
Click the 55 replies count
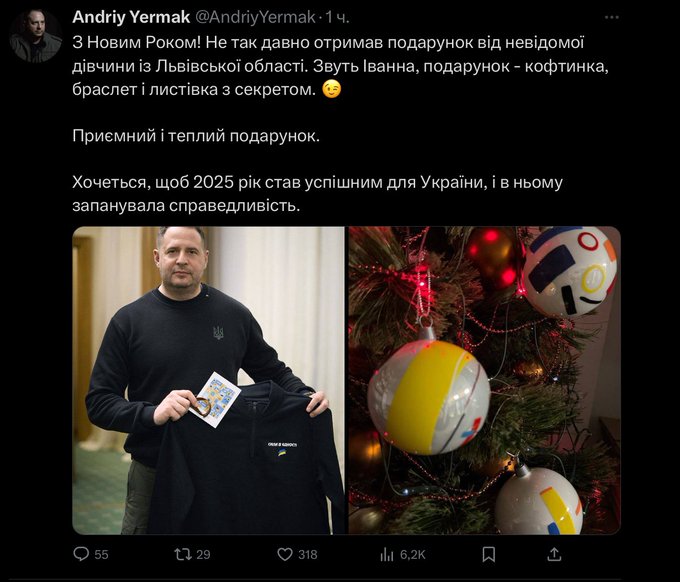tap(101, 554)
